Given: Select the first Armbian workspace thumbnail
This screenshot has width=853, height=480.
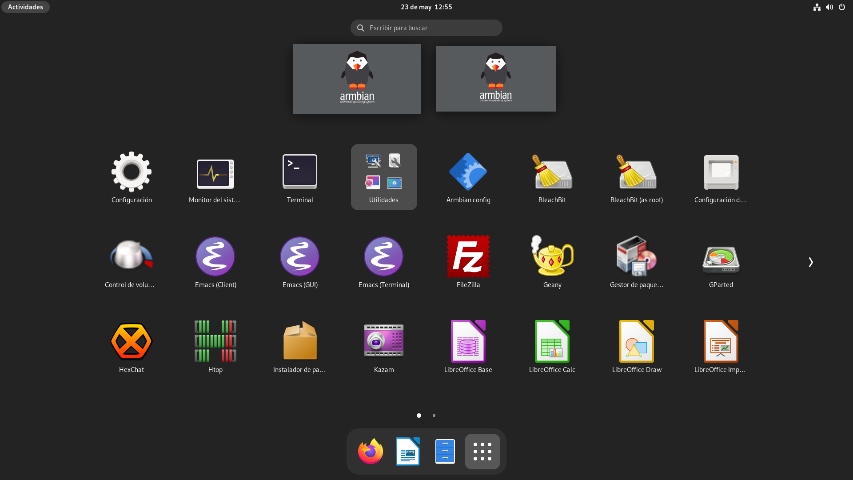Looking at the screenshot, I should coord(357,79).
